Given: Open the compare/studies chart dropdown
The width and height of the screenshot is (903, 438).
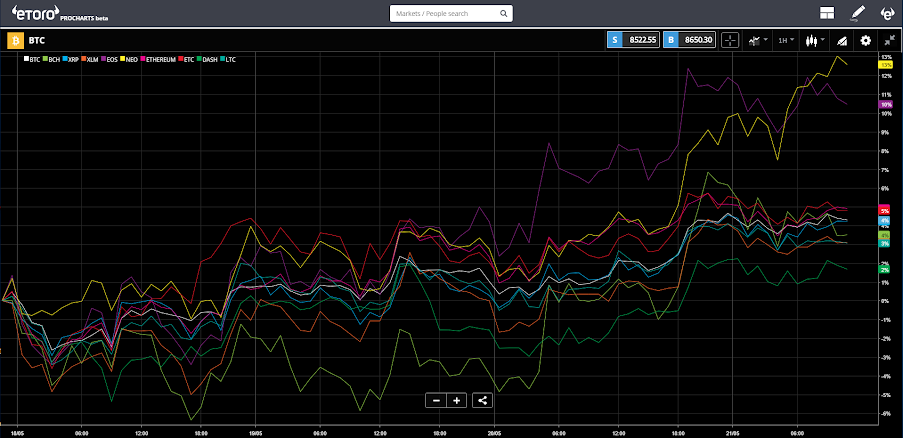Looking at the screenshot, I should (756, 40).
